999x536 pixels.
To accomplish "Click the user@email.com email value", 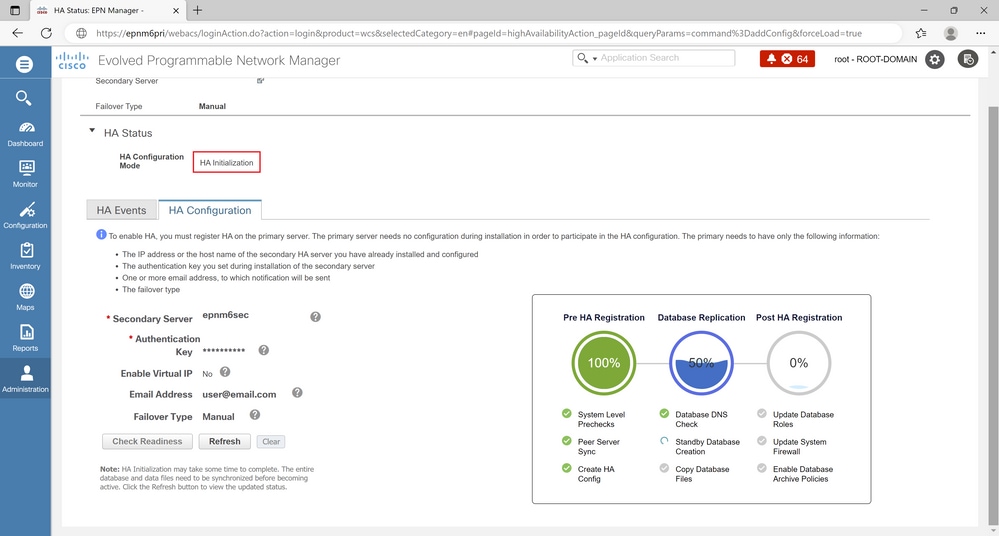I will [240, 395].
